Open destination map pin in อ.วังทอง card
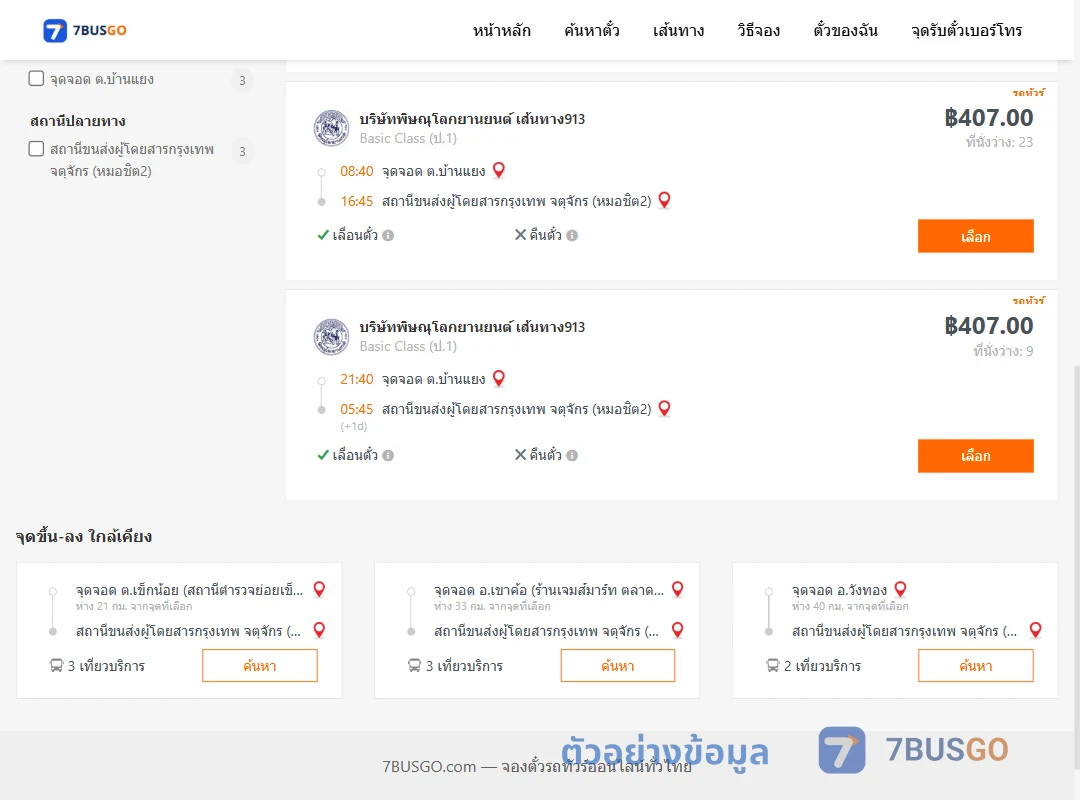The height and width of the screenshot is (800, 1080). pos(1035,630)
